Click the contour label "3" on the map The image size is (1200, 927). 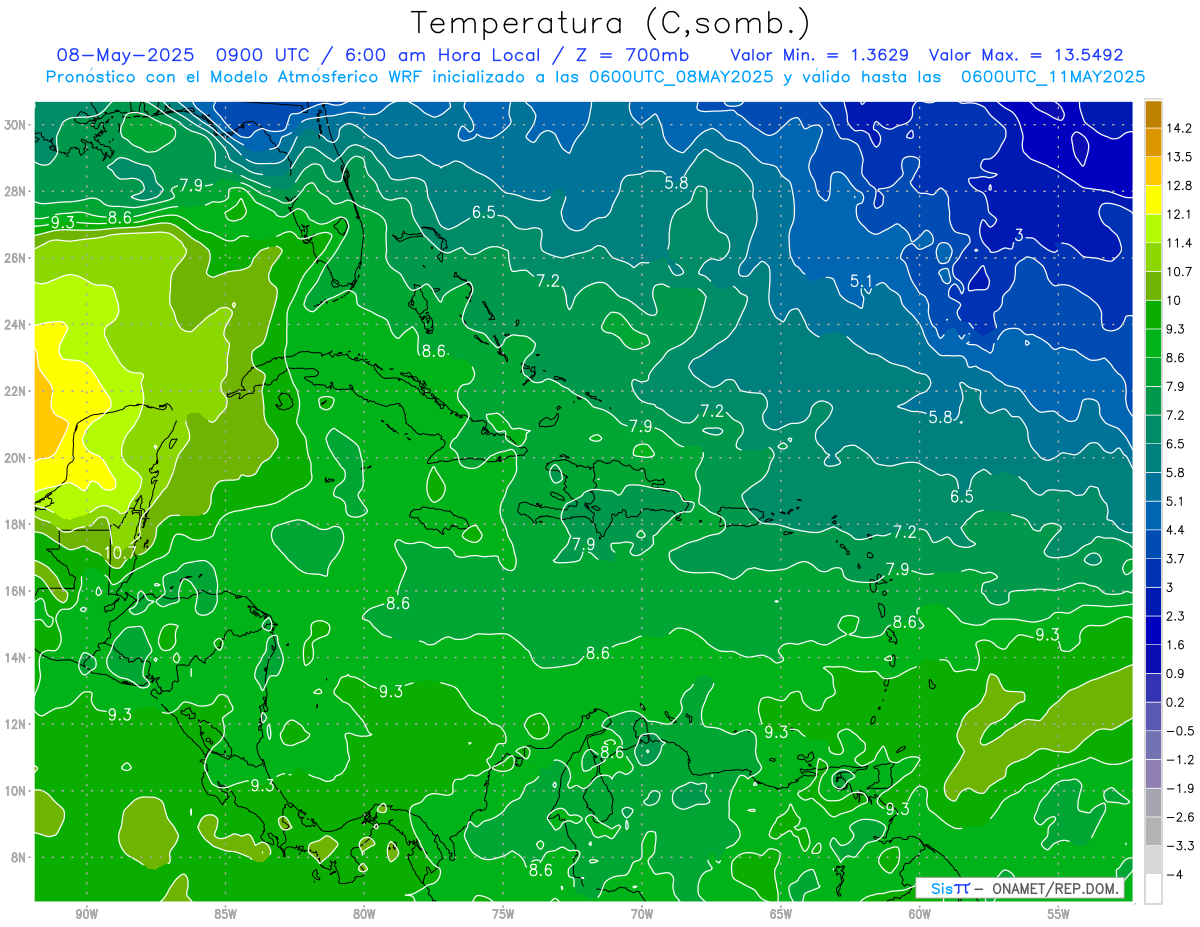coord(1018,235)
